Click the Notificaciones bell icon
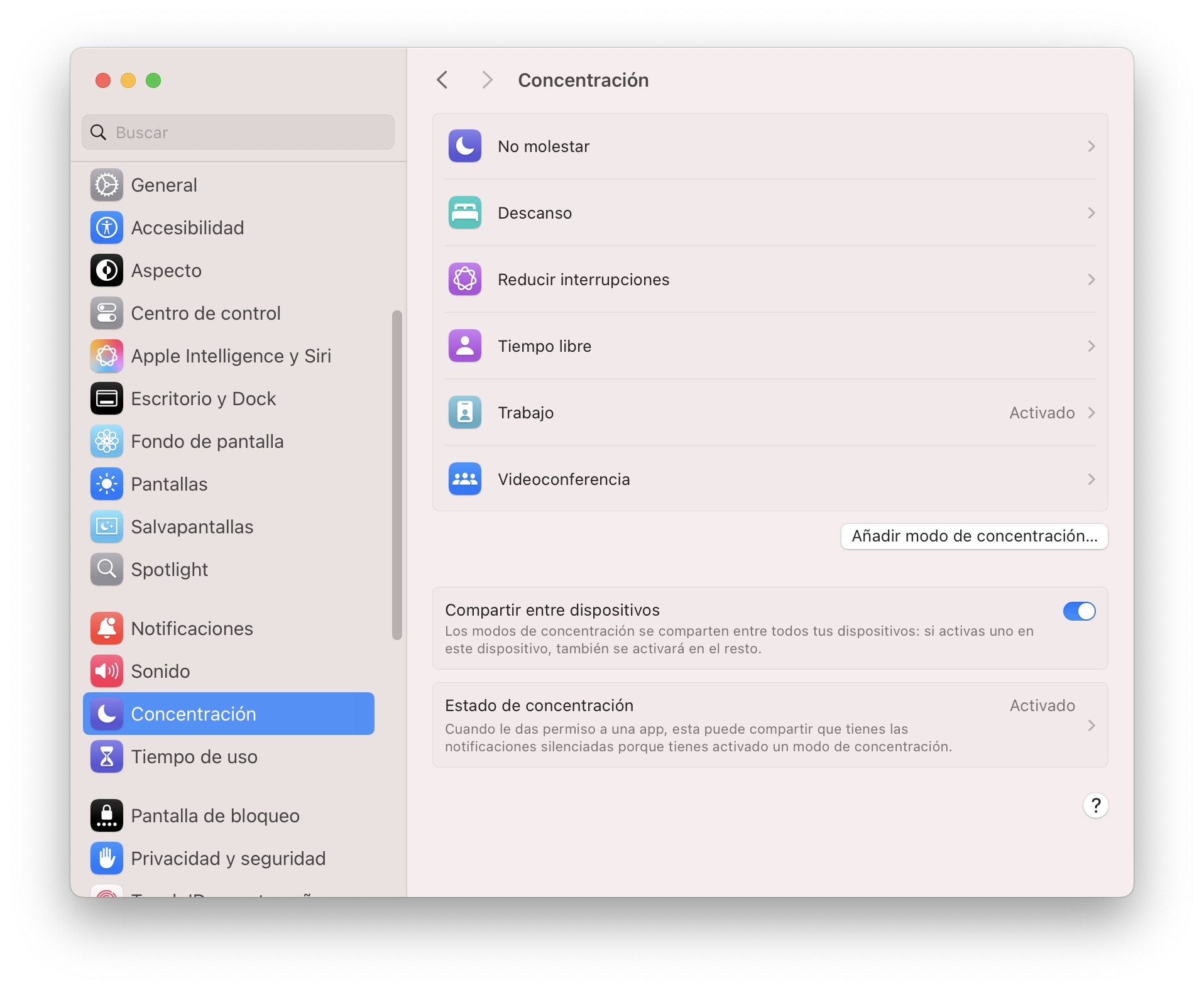This screenshot has height=990, width=1204. point(107,629)
